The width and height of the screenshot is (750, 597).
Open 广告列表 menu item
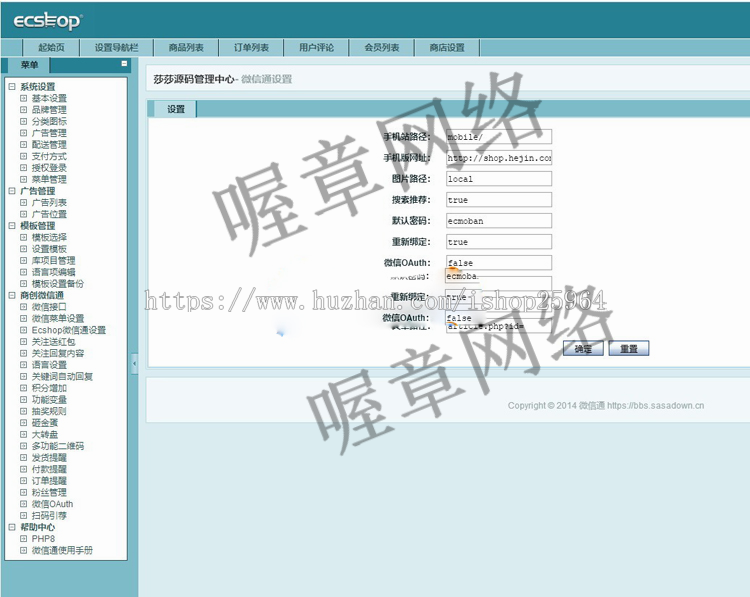pyautogui.click(x=49, y=202)
